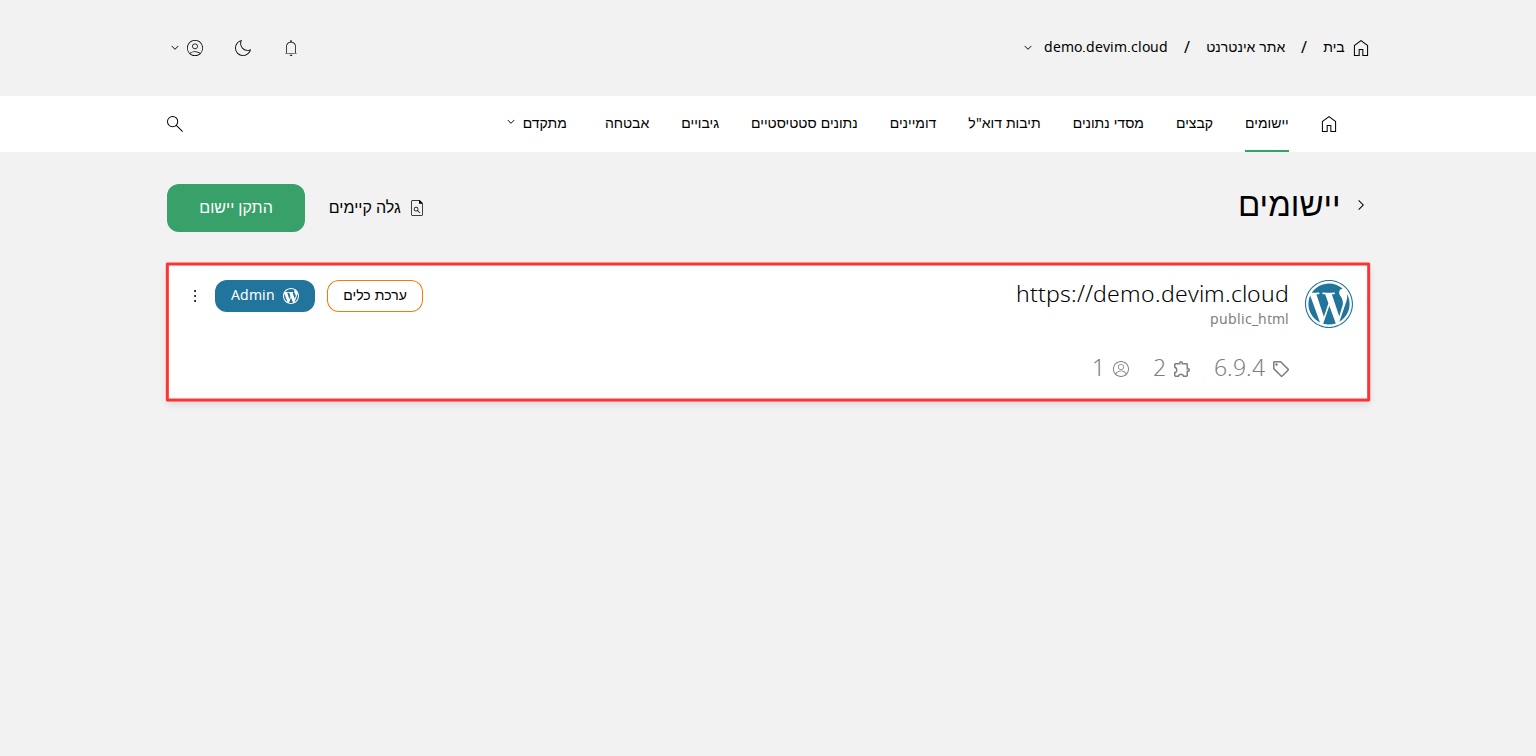The height and width of the screenshot is (756, 1536).
Task: Click the אתר אינטרנט breadcrumb link
Action: [1246, 47]
